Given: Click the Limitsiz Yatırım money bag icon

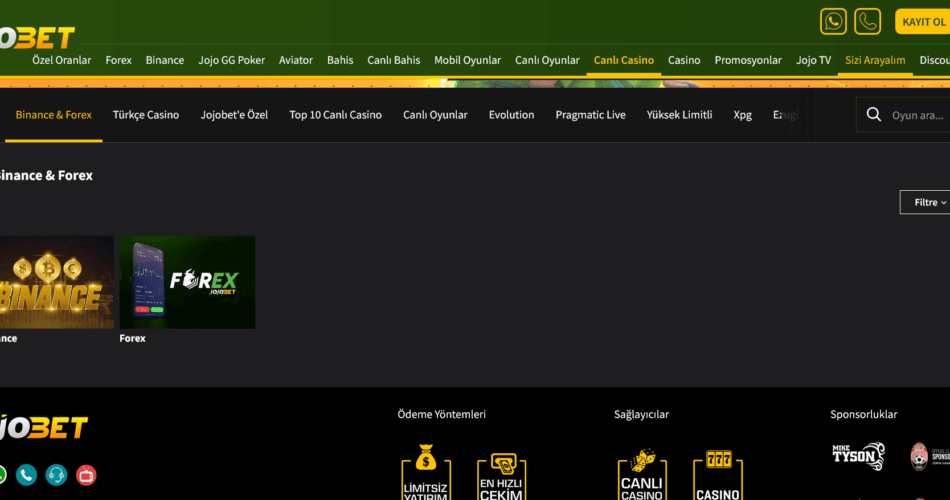Looking at the screenshot, I should (x=426, y=472).
